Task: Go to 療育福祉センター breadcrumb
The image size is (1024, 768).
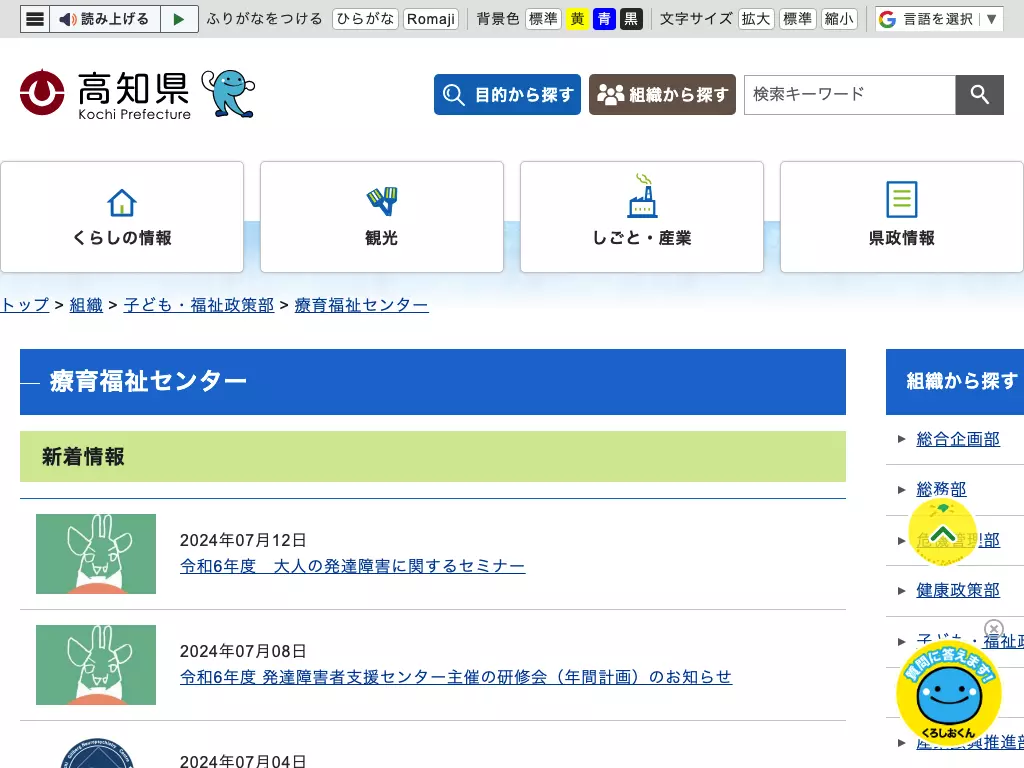Action: (362, 305)
